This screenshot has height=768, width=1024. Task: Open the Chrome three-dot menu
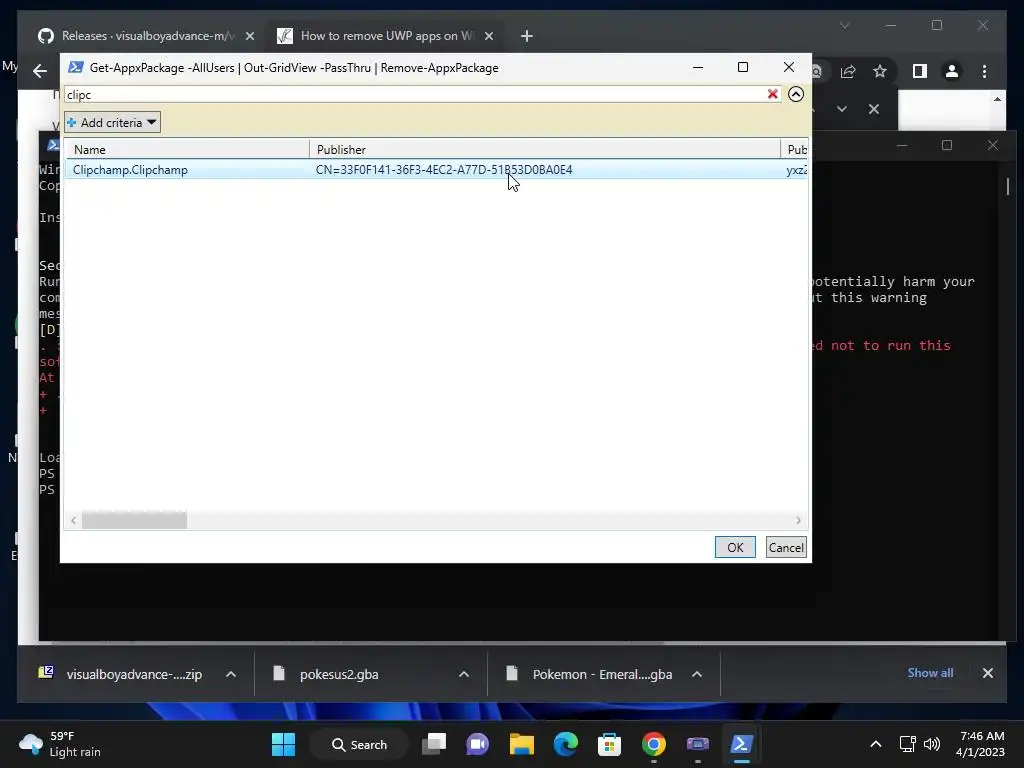984,71
